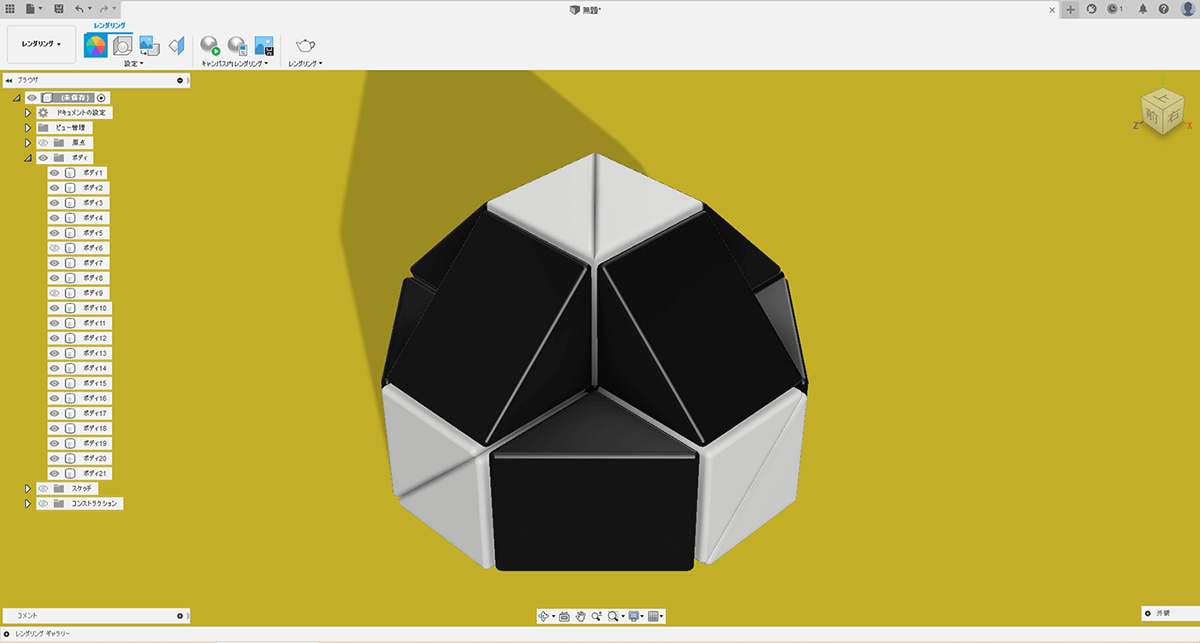Collapse the ブラウザ panel arrows
Image resolution: width=1200 pixels, height=643 pixels.
point(8,80)
